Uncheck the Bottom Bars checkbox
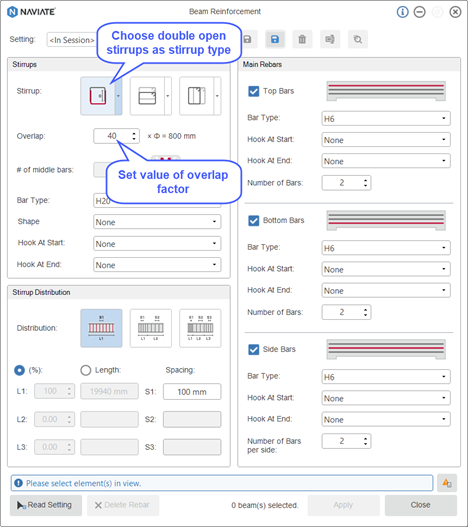This screenshot has width=468, height=527. tap(254, 220)
